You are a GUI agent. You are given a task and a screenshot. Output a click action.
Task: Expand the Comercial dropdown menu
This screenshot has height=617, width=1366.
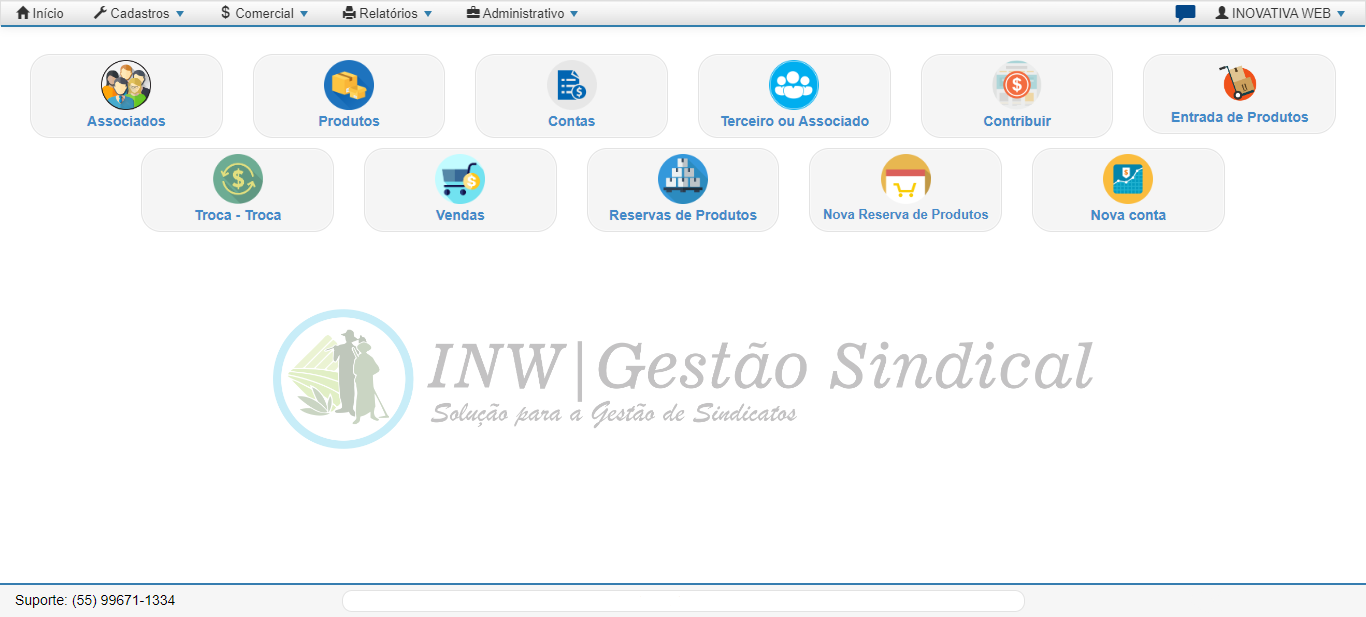264,14
